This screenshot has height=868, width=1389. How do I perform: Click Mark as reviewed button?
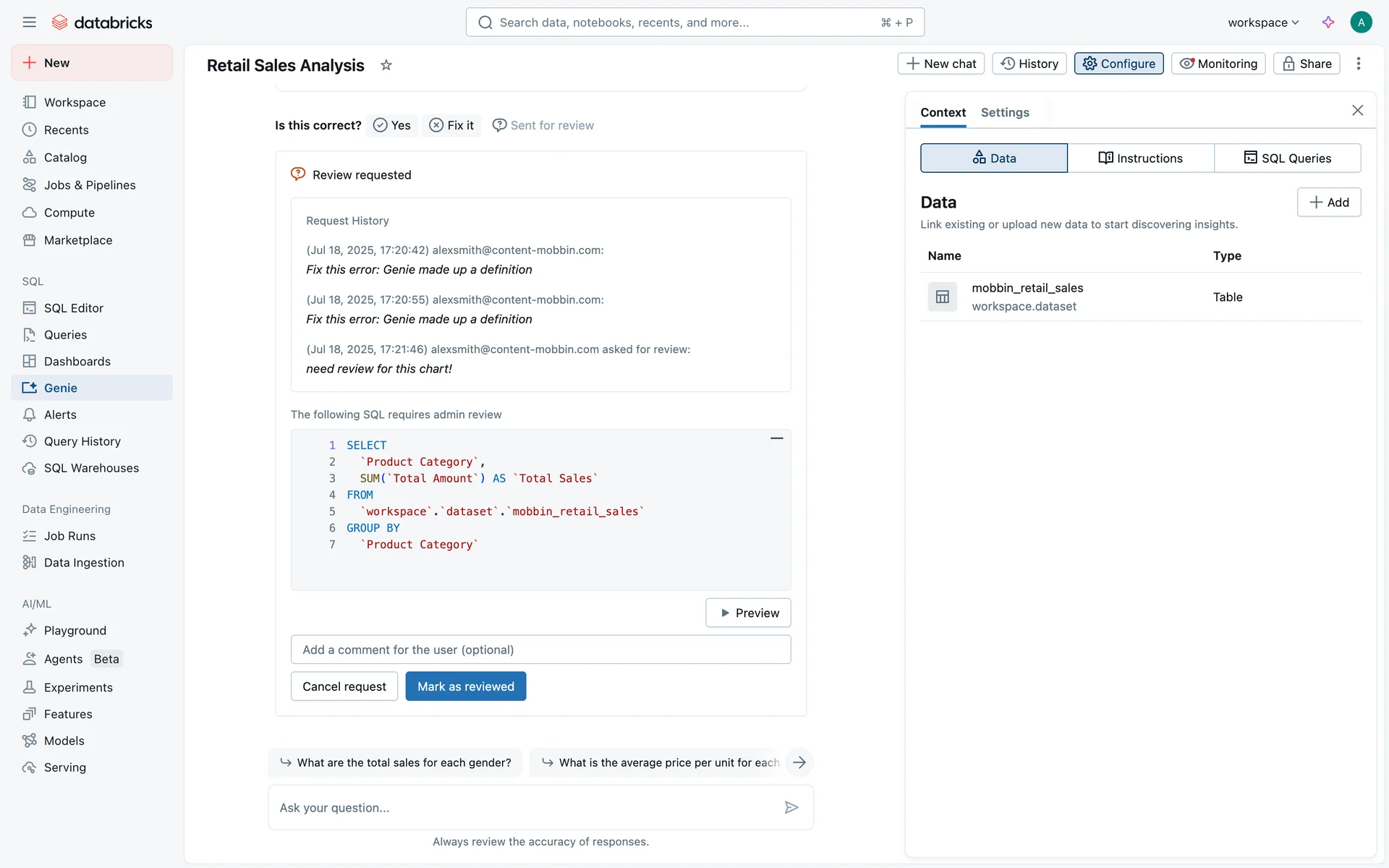point(465,686)
